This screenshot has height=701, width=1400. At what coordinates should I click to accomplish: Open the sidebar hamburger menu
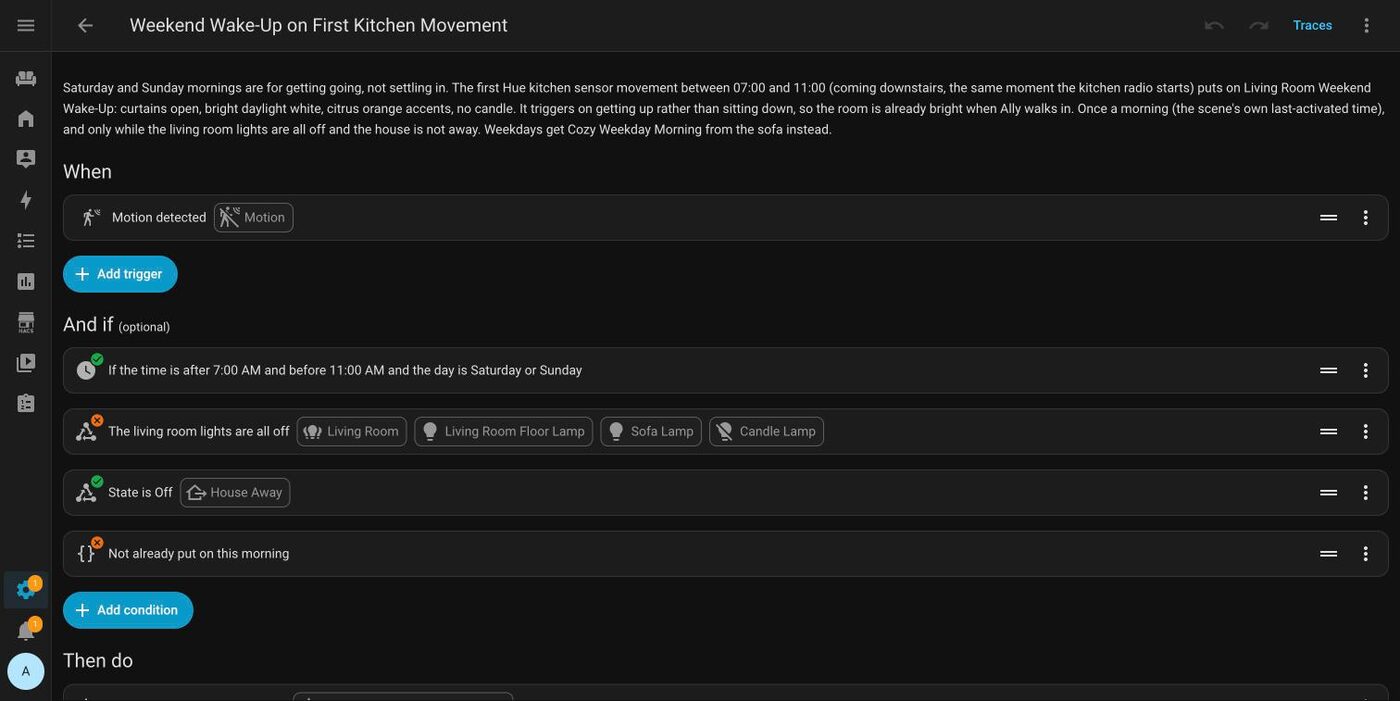coord(26,25)
